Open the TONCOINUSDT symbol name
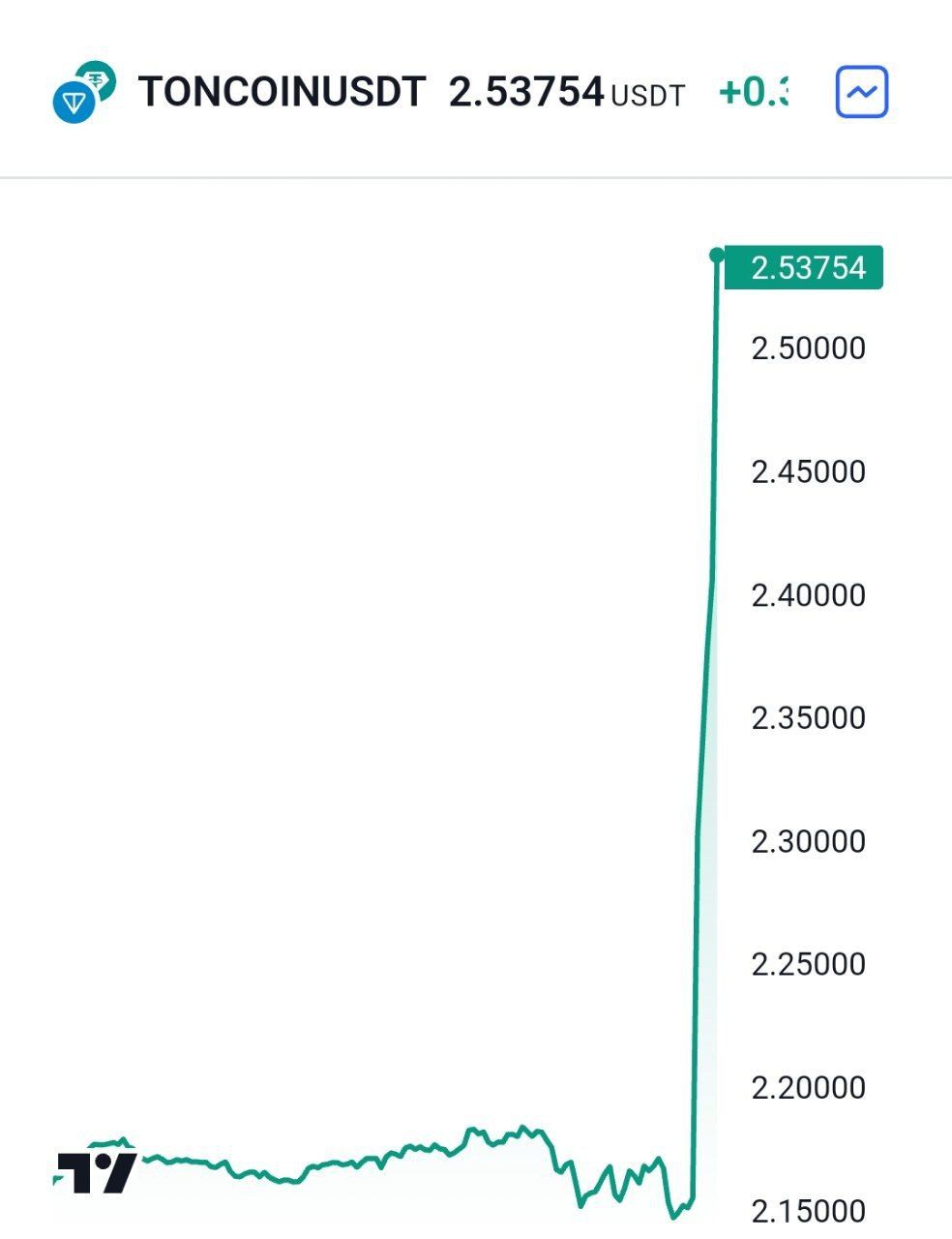 click(282, 92)
